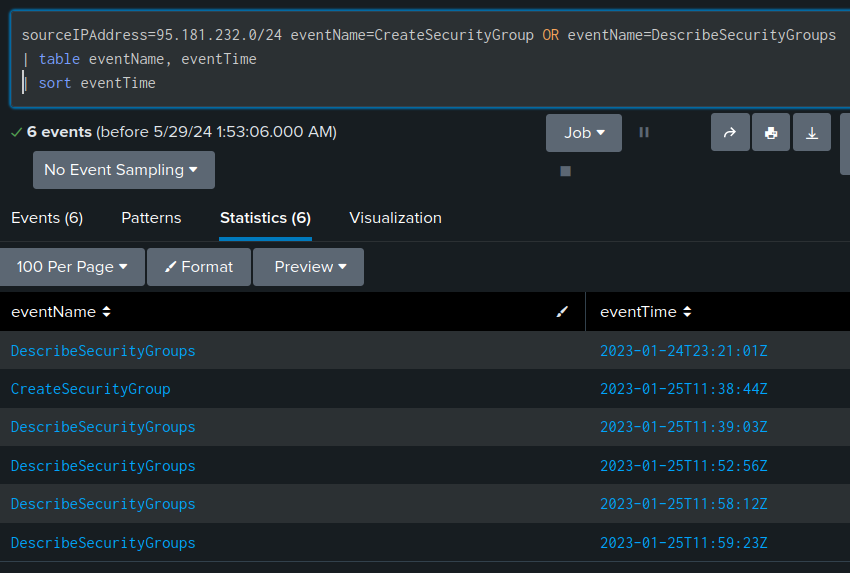
Task: Open the Visualization tab
Action: point(395,218)
